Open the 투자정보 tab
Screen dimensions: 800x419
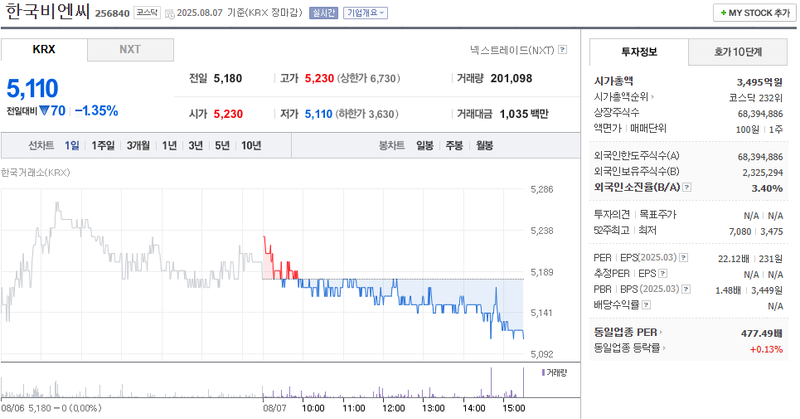click(639, 52)
